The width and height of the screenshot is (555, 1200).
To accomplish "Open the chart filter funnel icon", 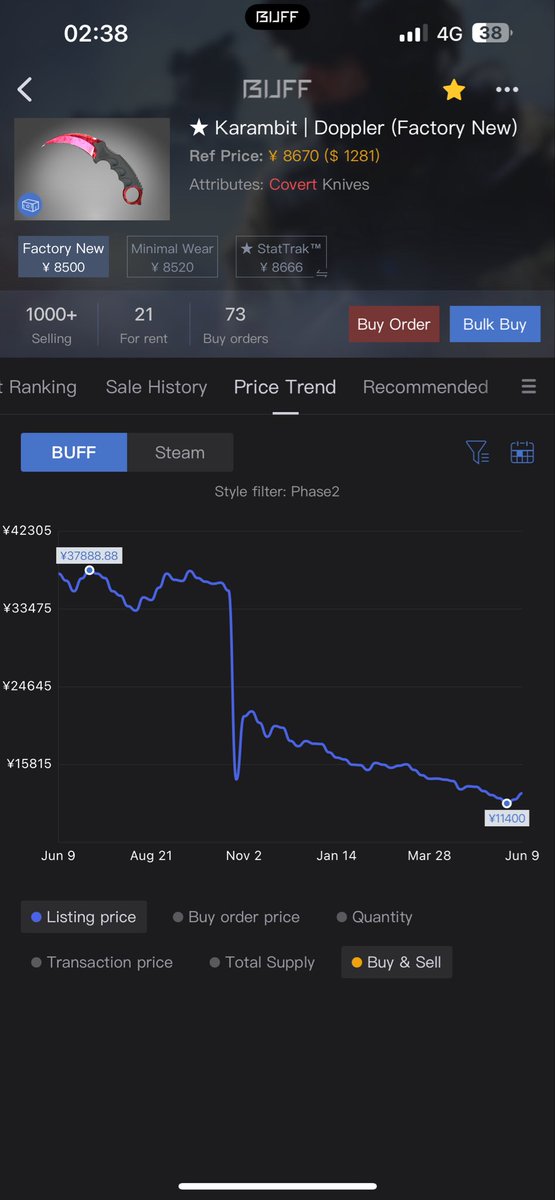I will click(x=478, y=452).
